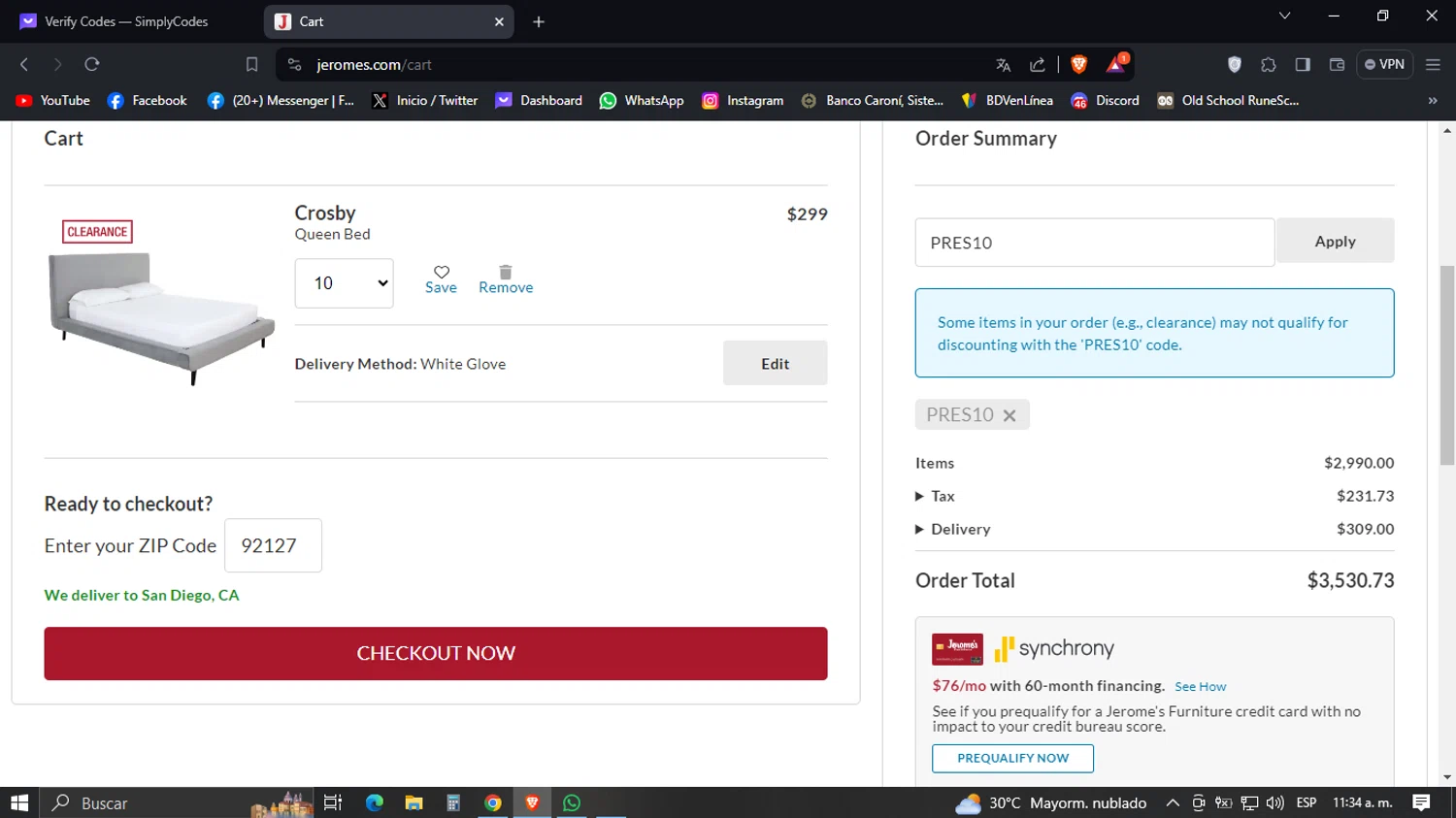Image resolution: width=1456 pixels, height=818 pixels.
Task: Click CHECKOUT NOW button
Action: [x=436, y=653]
